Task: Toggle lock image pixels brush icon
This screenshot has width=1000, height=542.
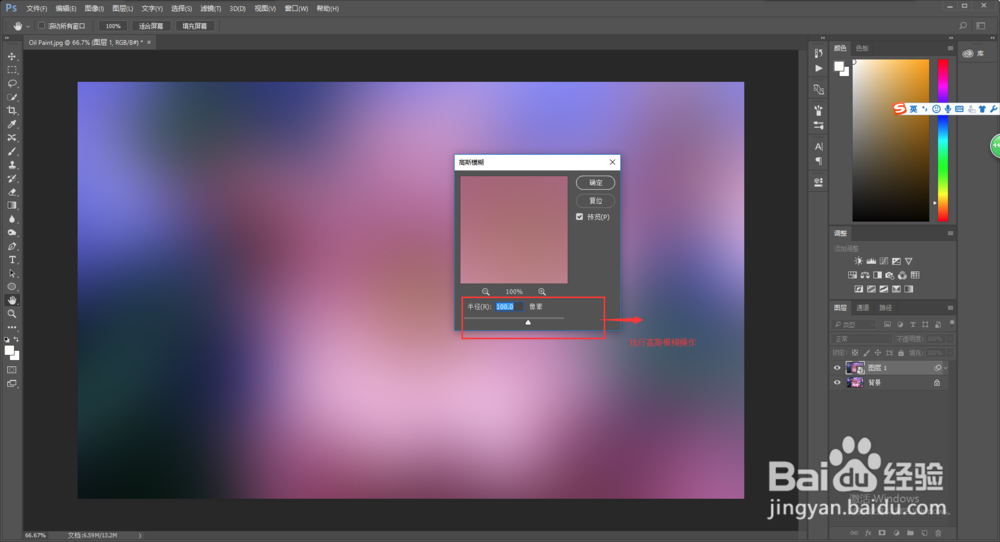Action: 866,353
